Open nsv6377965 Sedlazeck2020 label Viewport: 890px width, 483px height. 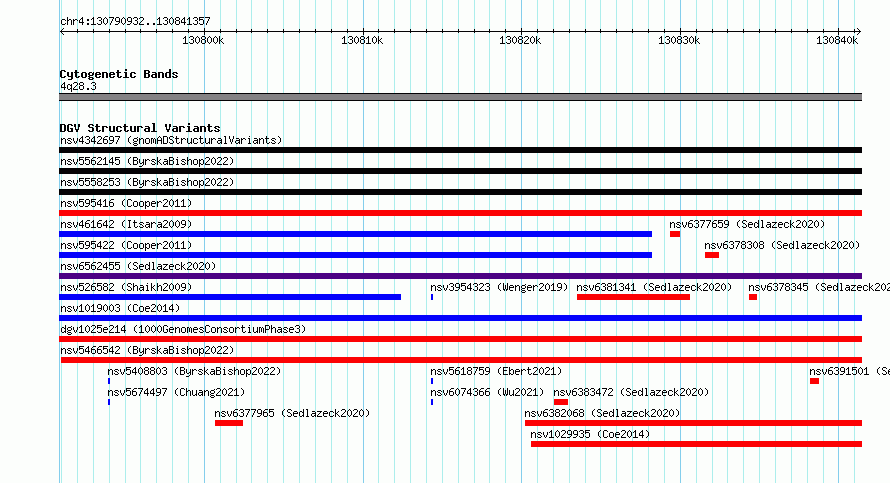[292, 413]
